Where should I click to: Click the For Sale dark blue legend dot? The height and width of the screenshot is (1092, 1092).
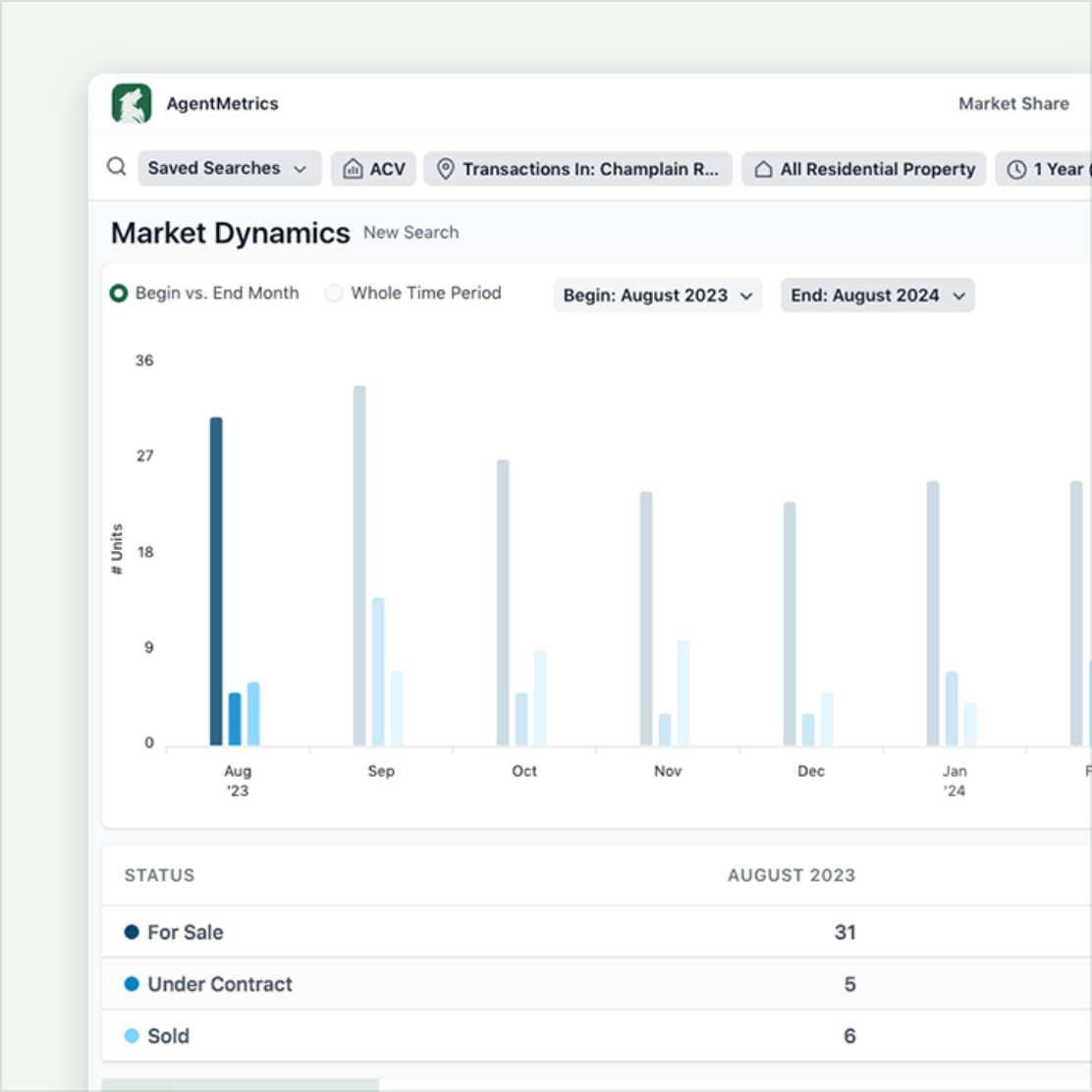[132, 932]
